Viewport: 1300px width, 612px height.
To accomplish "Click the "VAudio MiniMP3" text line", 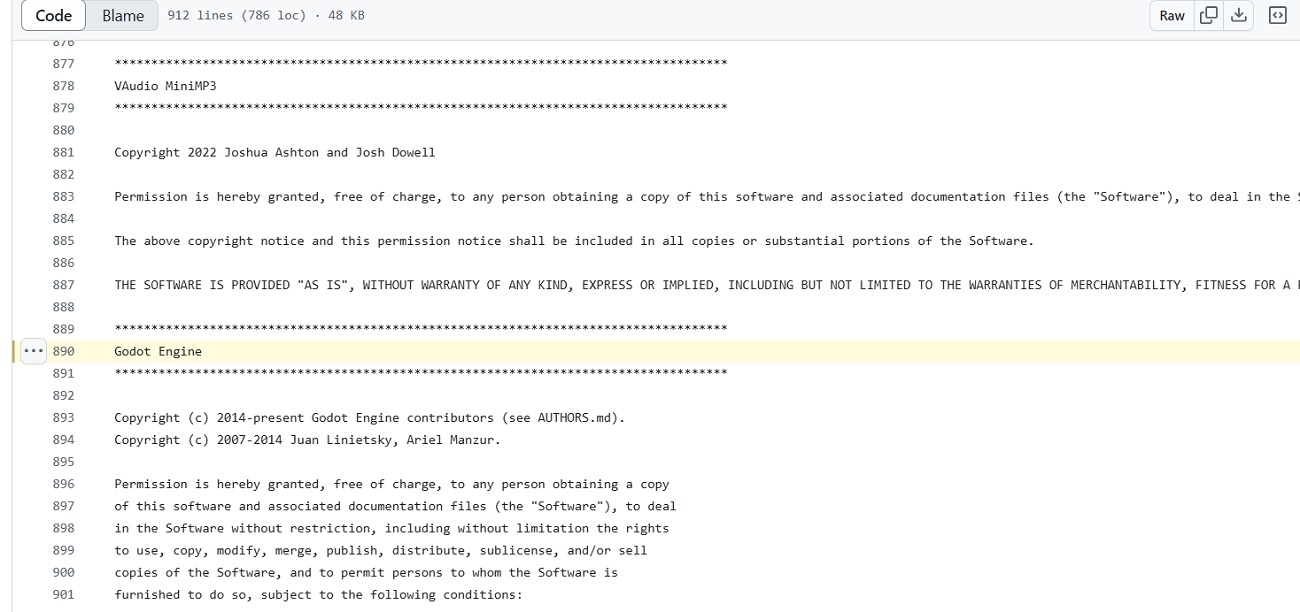I will (x=165, y=86).
